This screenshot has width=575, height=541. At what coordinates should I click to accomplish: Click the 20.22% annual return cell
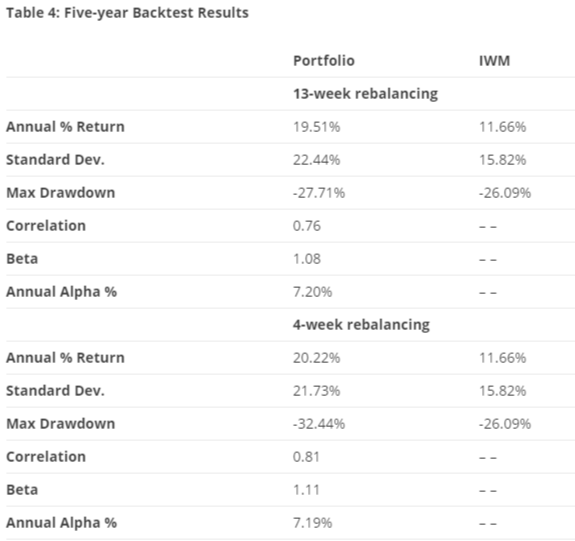coord(316,358)
